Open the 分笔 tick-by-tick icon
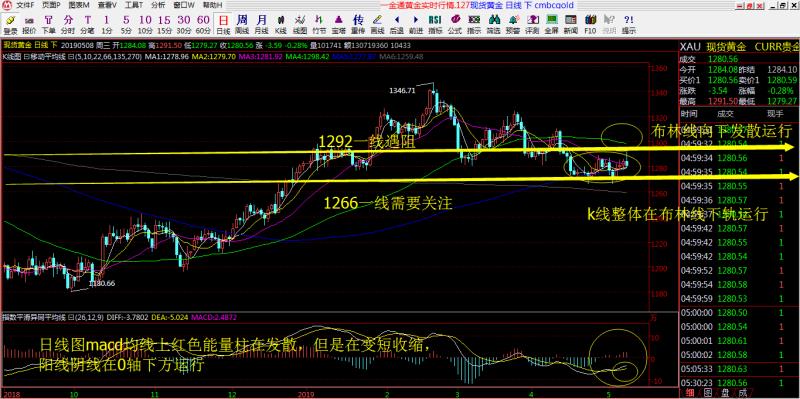 coord(88,24)
